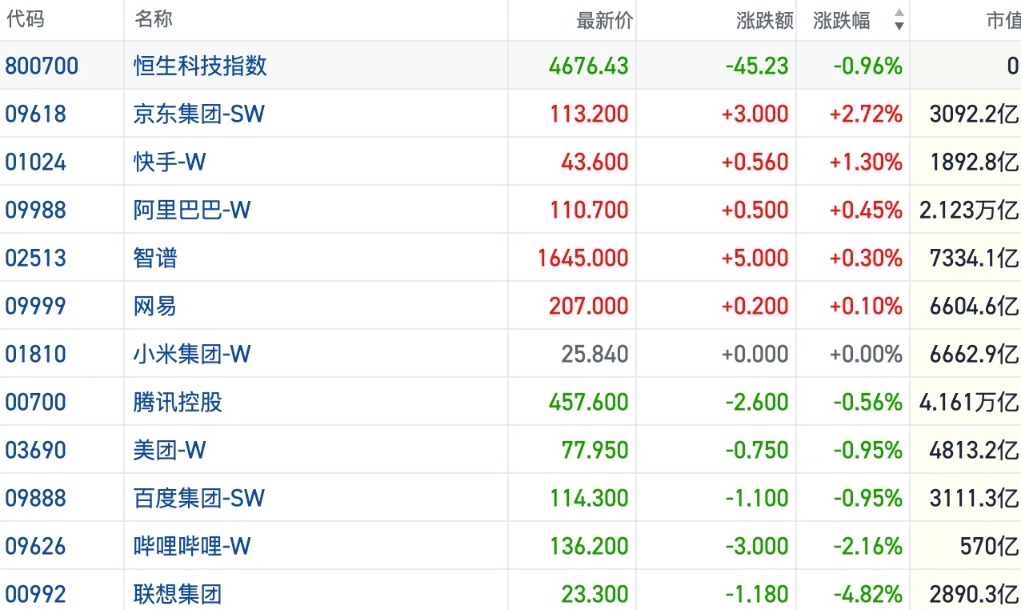This screenshot has height=610, width=1021.
Task: Open 网易 stock entry
Action: pos(155,306)
